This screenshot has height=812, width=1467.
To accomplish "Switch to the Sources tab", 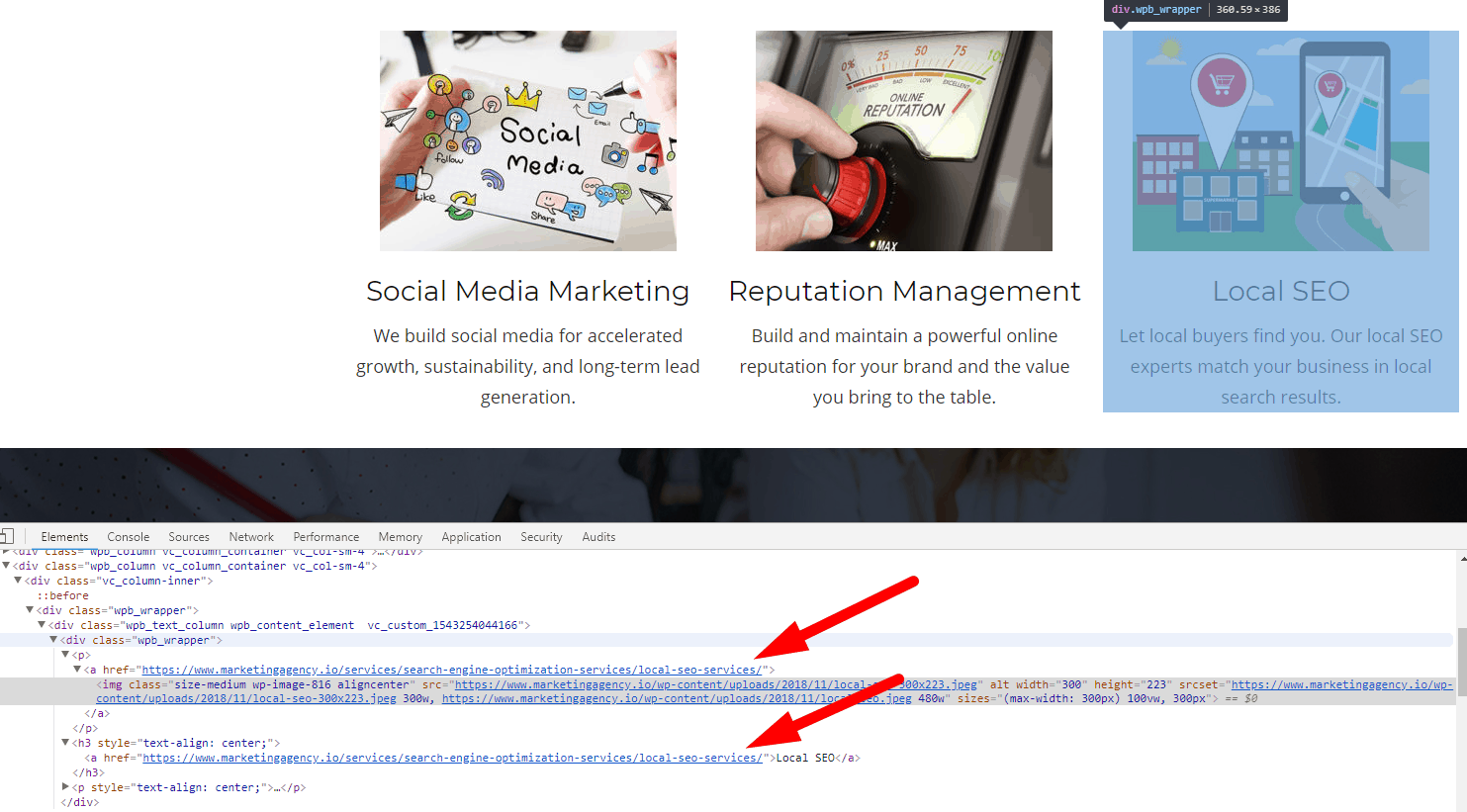I will [x=188, y=536].
